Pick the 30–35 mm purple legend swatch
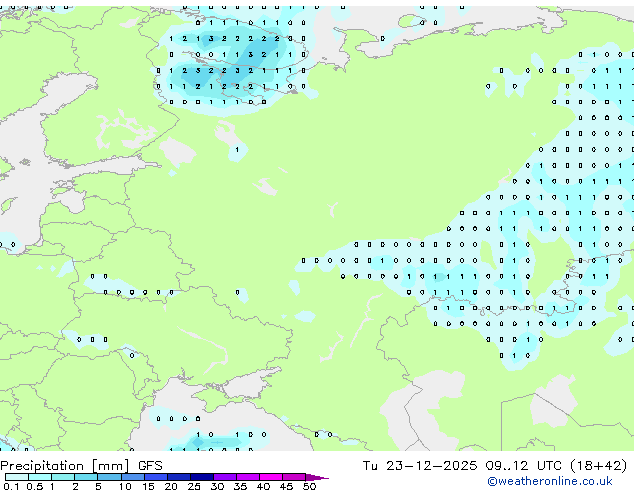 click(x=224, y=477)
